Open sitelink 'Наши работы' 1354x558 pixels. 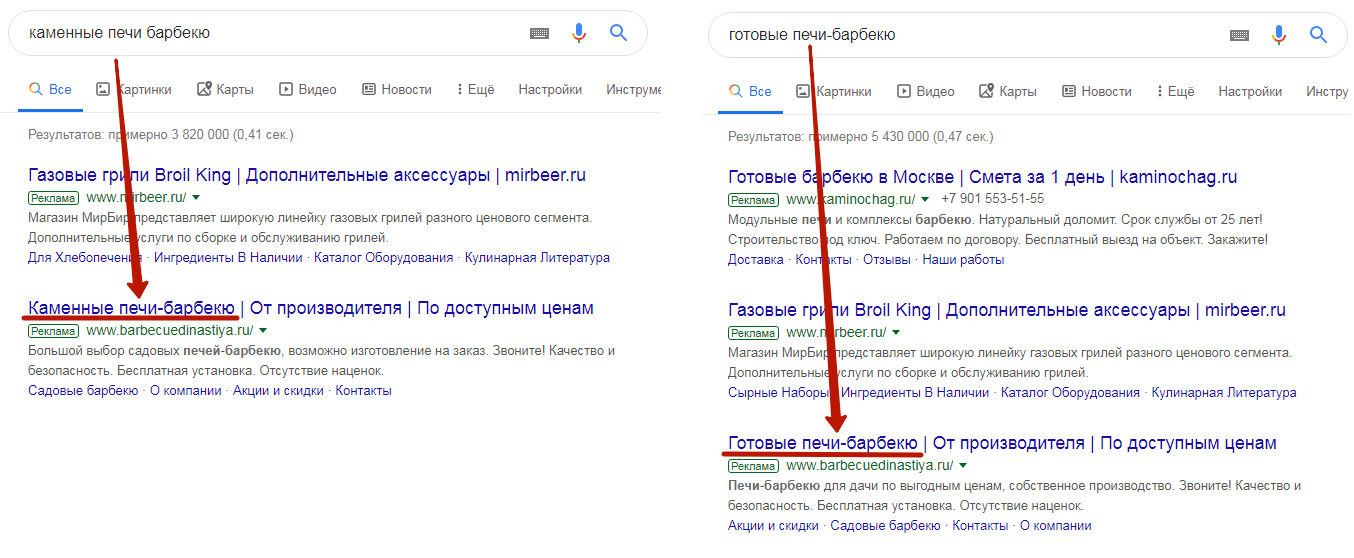point(963,259)
